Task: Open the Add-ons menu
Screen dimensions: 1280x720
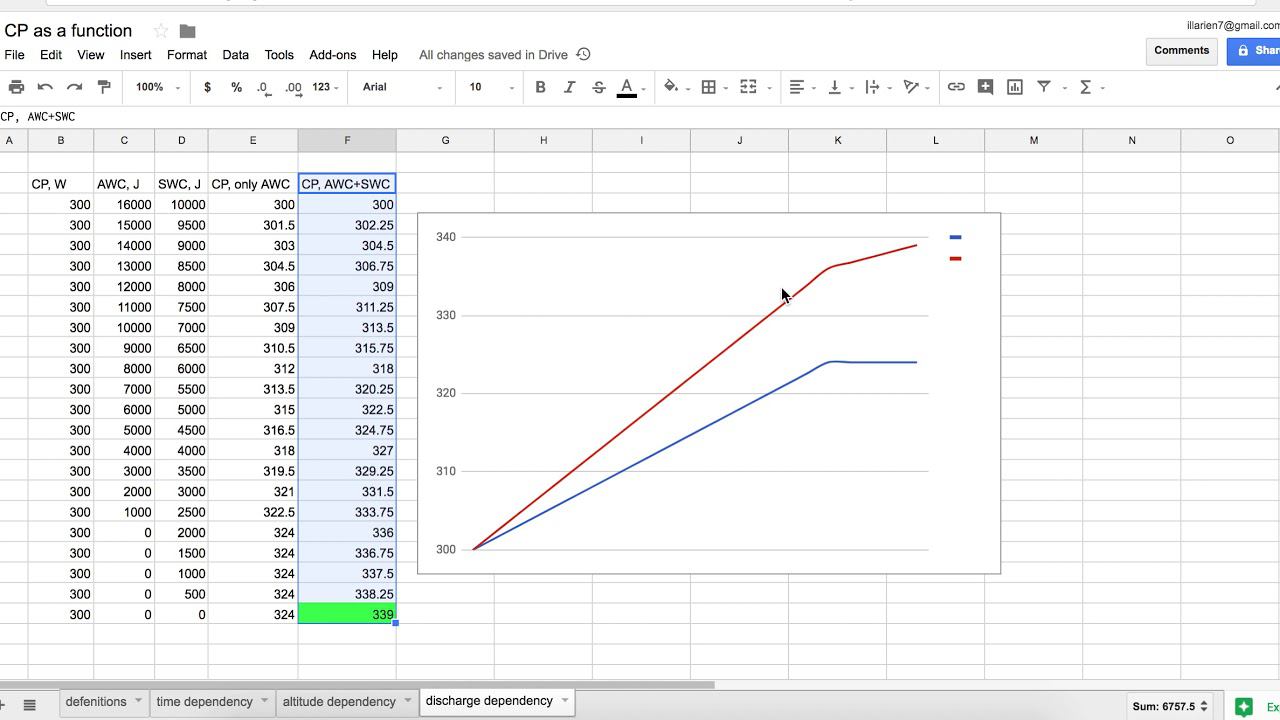Action: pos(333,55)
